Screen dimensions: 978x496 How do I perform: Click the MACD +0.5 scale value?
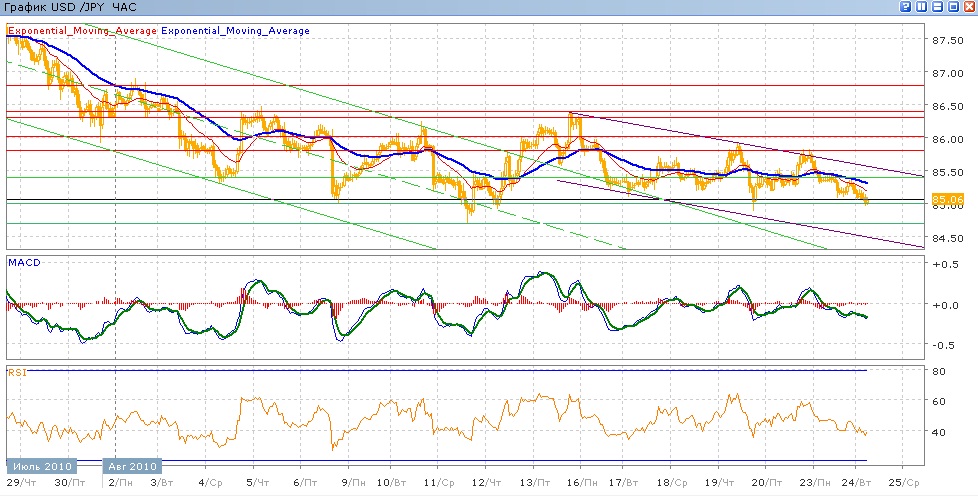946,264
